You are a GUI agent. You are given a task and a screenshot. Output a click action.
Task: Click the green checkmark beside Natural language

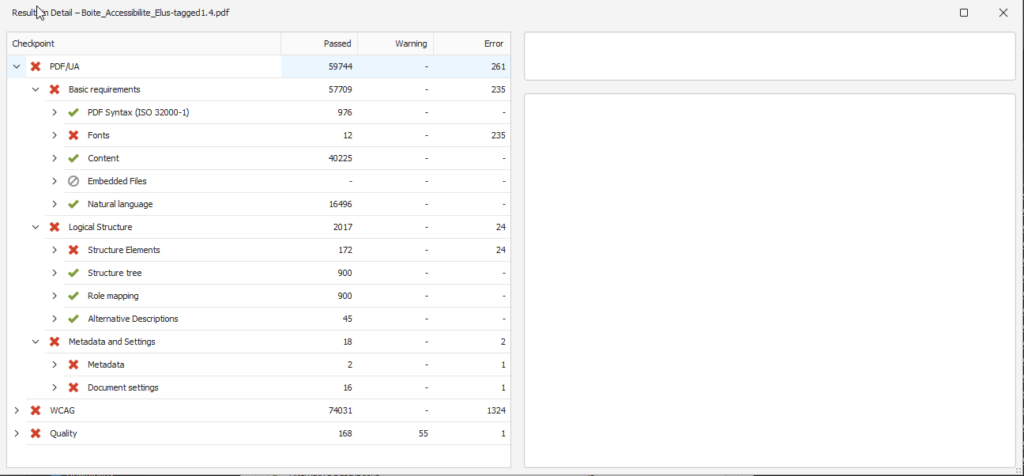pos(73,204)
